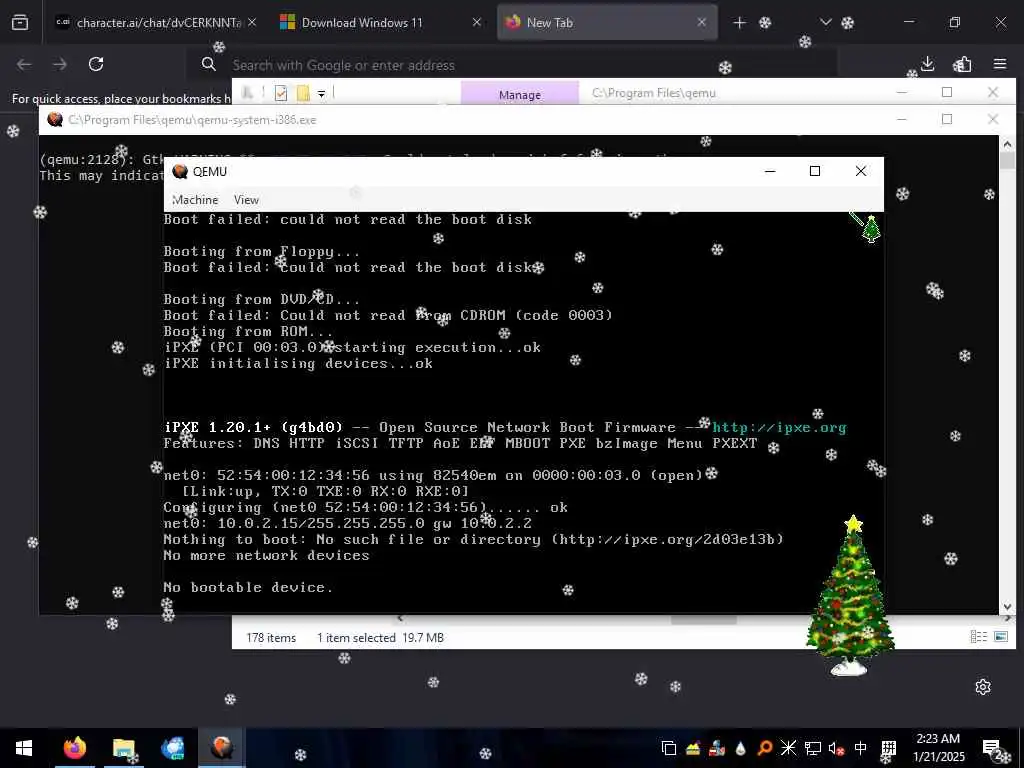Viewport: 1024px width, 768px height.
Task: Open the taskbar clock and calendar
Action: tap(938, 748)
